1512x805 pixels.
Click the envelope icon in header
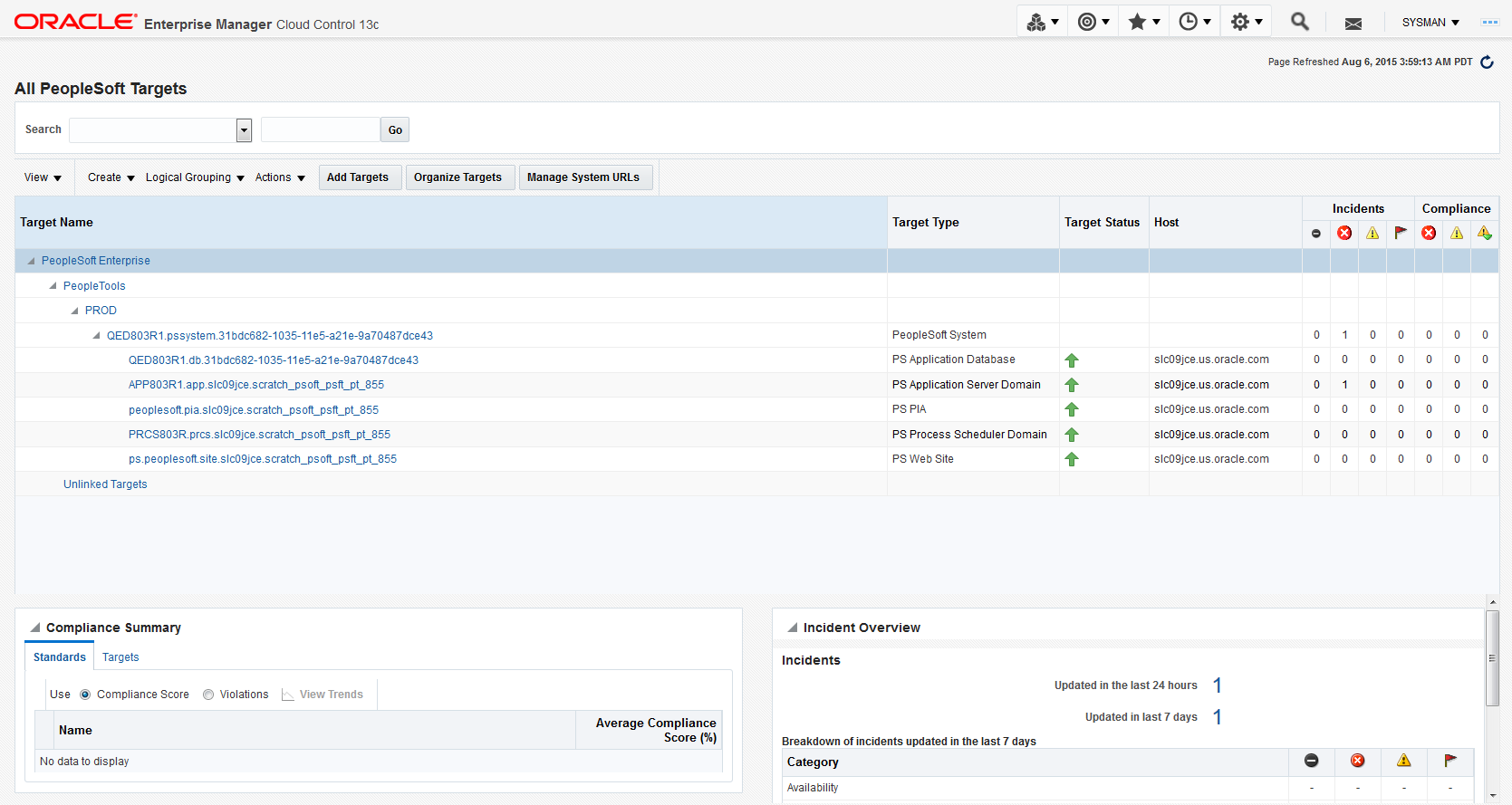[1353, 24]
